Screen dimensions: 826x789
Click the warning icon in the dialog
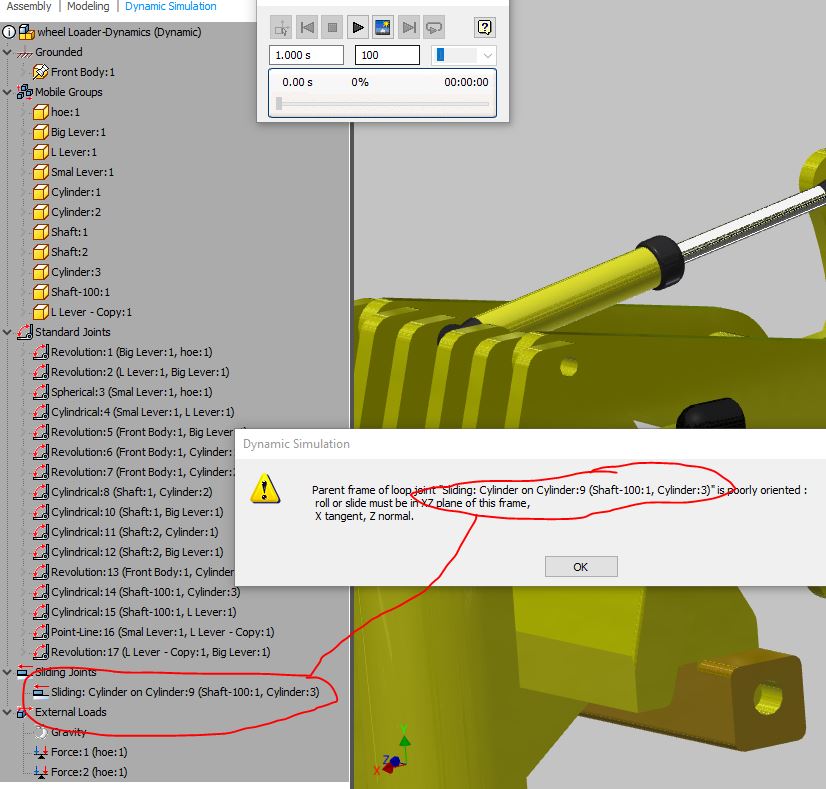point(265,491)
